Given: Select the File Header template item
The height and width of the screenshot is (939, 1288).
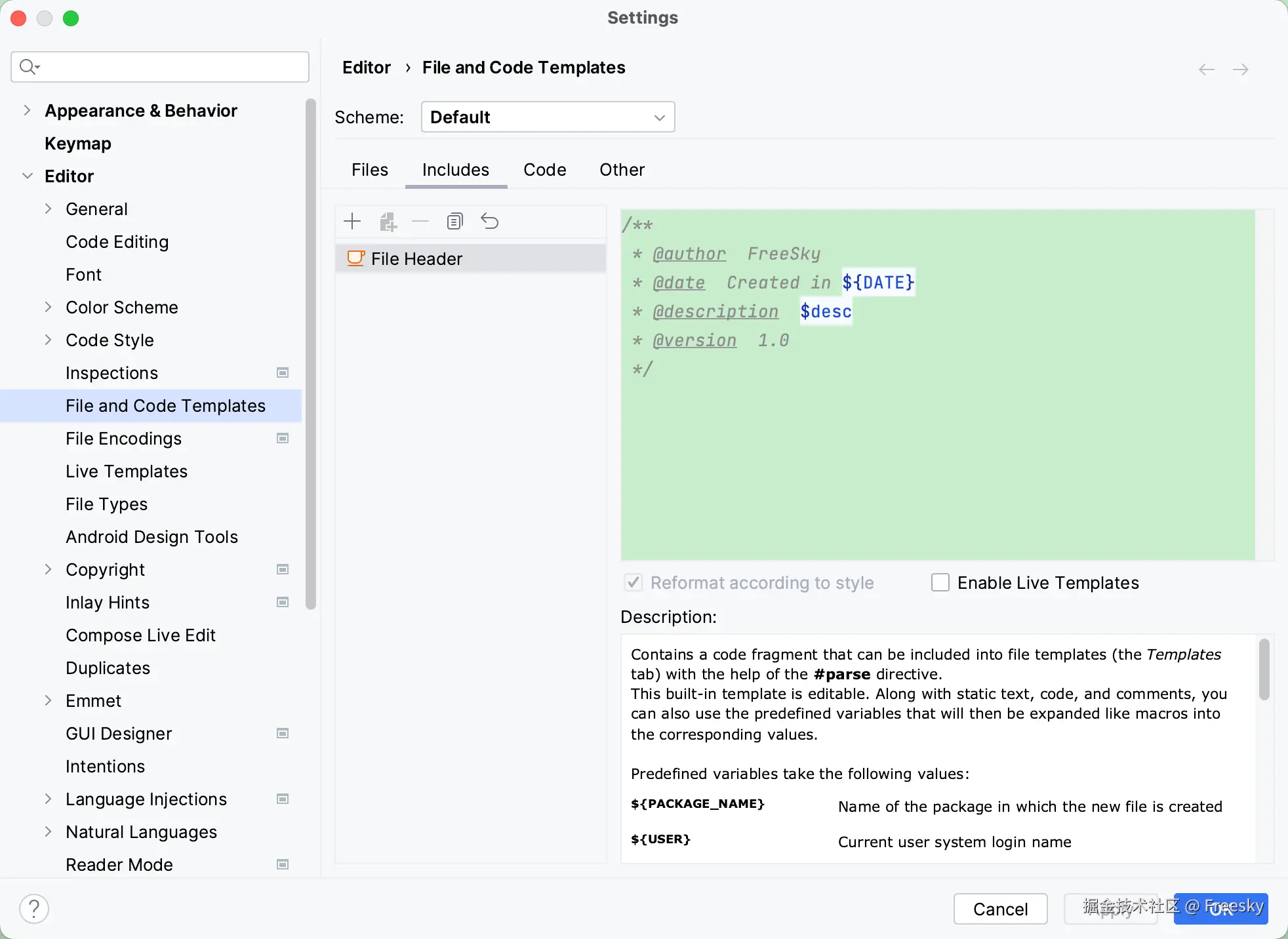Looking at the screenshot, I should (x=416, y=259).
